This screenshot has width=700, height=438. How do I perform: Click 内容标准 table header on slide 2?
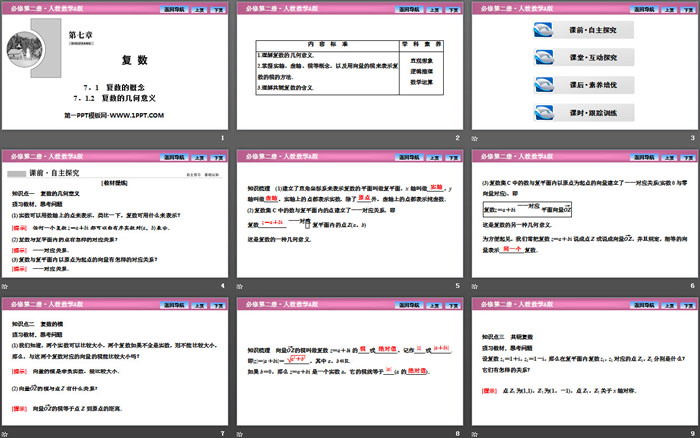(x=328, y=44)
